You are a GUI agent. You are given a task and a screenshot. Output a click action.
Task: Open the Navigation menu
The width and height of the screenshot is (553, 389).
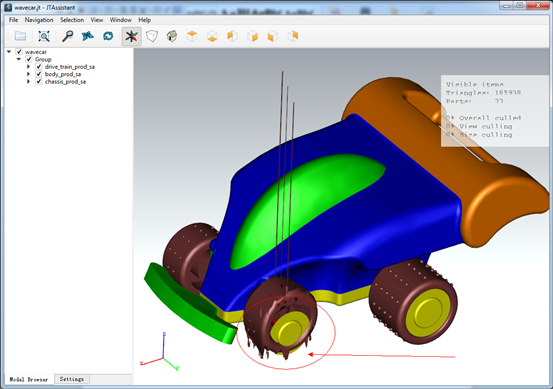[39, 20]
